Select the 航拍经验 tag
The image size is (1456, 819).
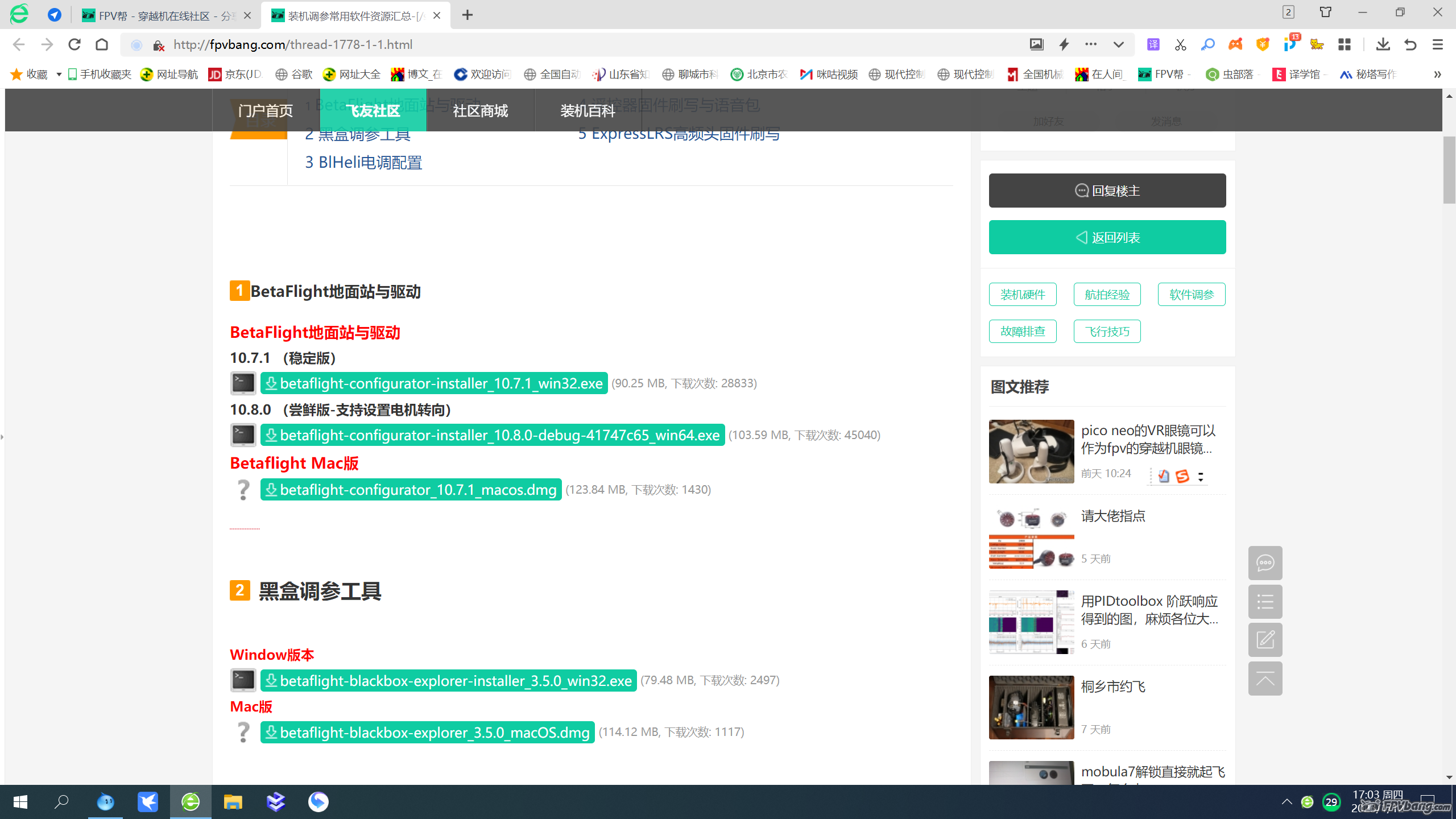[x=1107, y=295]
